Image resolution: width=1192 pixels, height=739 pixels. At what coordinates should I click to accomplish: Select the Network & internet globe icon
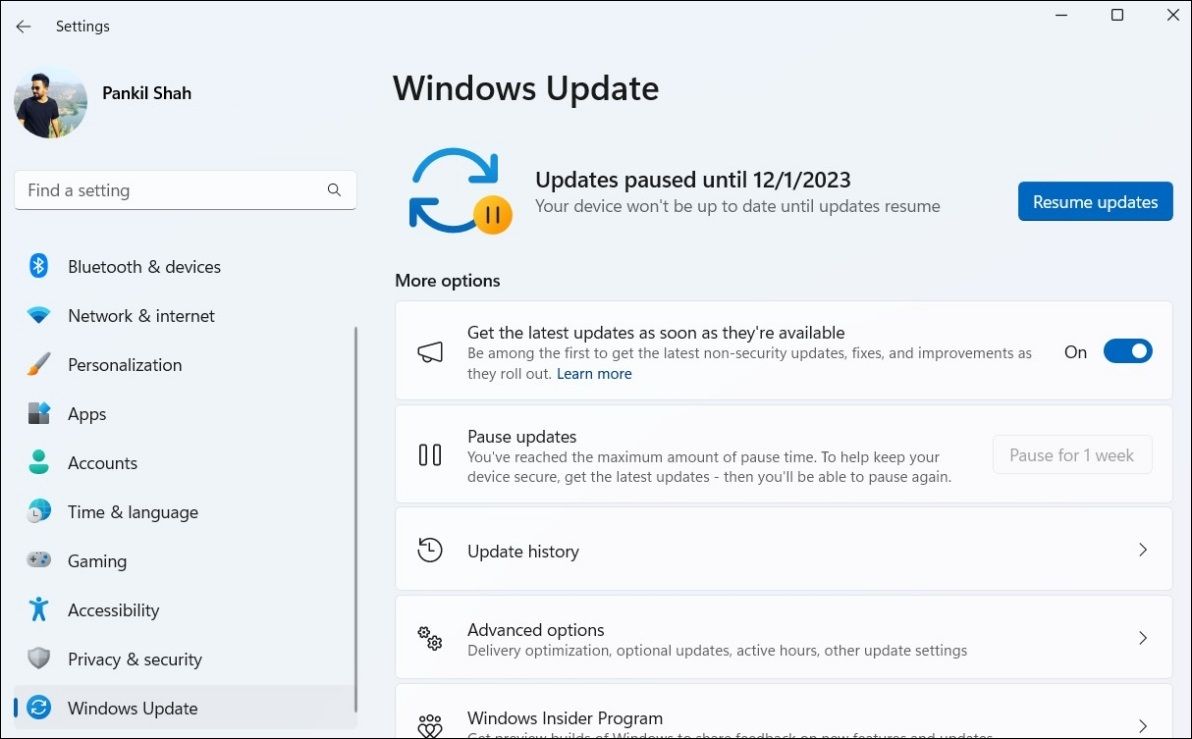click(38, 315)
